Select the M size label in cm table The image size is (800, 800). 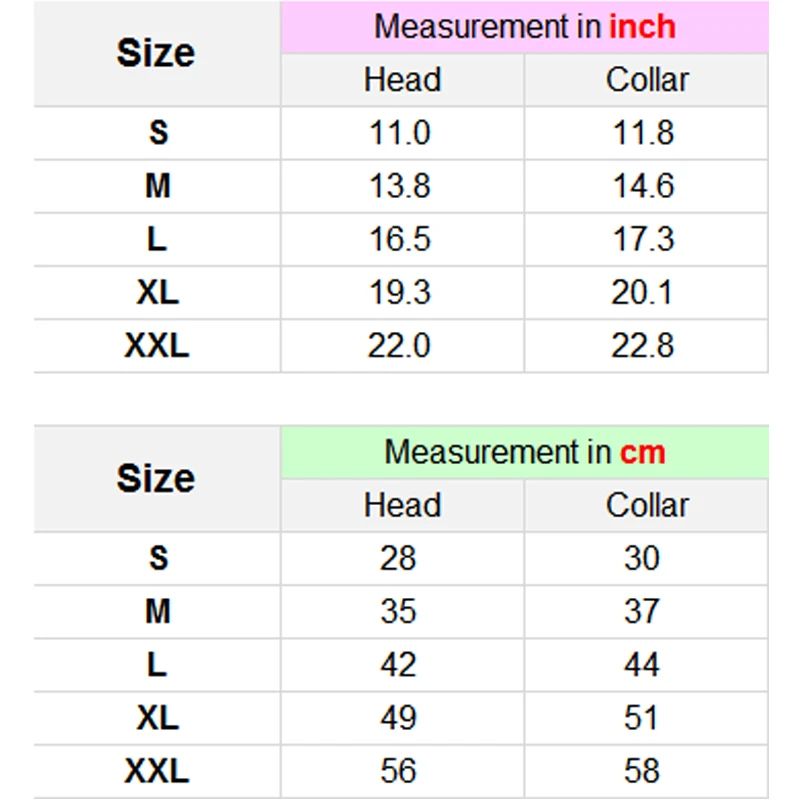[x=157, y=611]
